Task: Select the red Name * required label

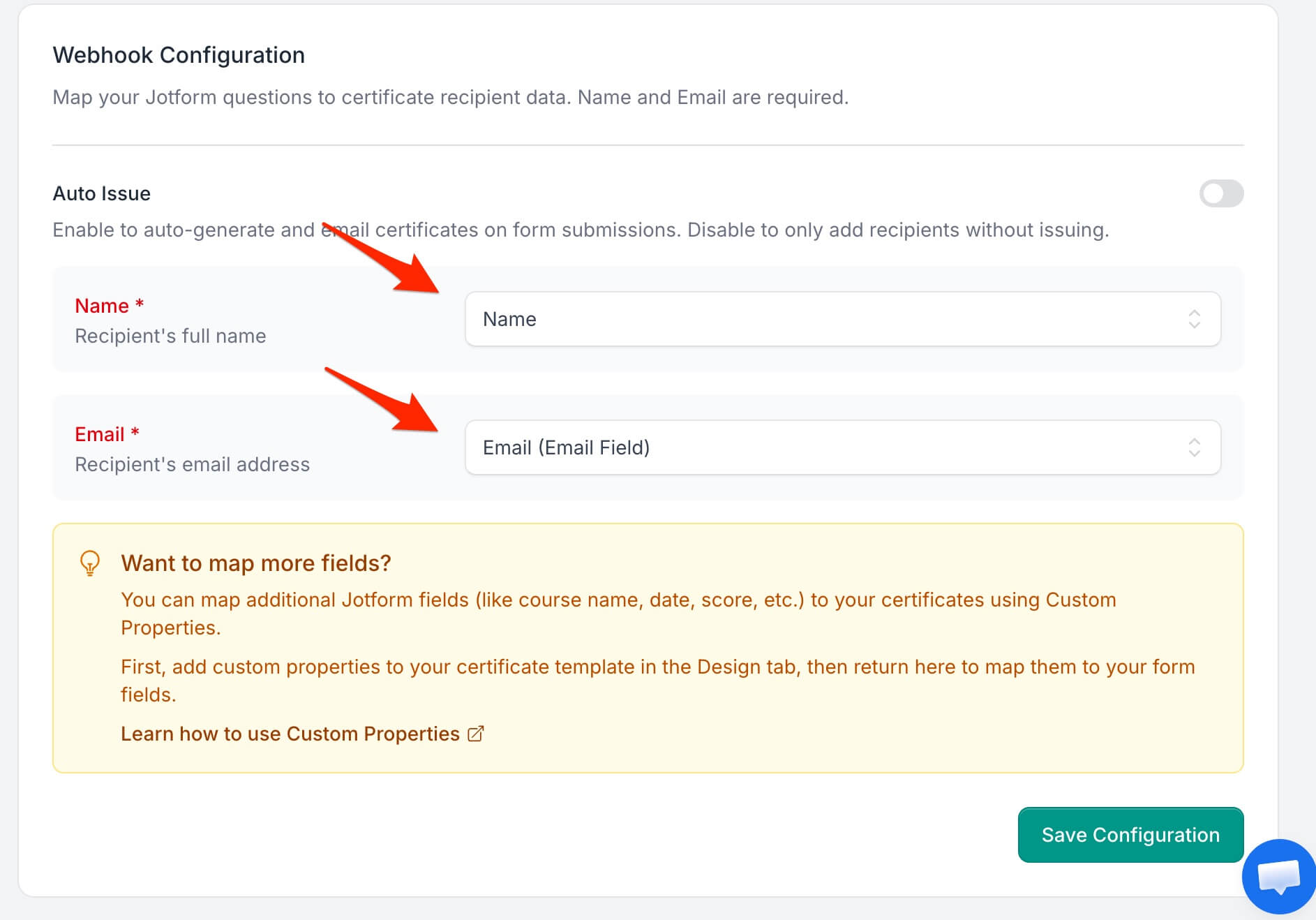Action: pos(110,306)
